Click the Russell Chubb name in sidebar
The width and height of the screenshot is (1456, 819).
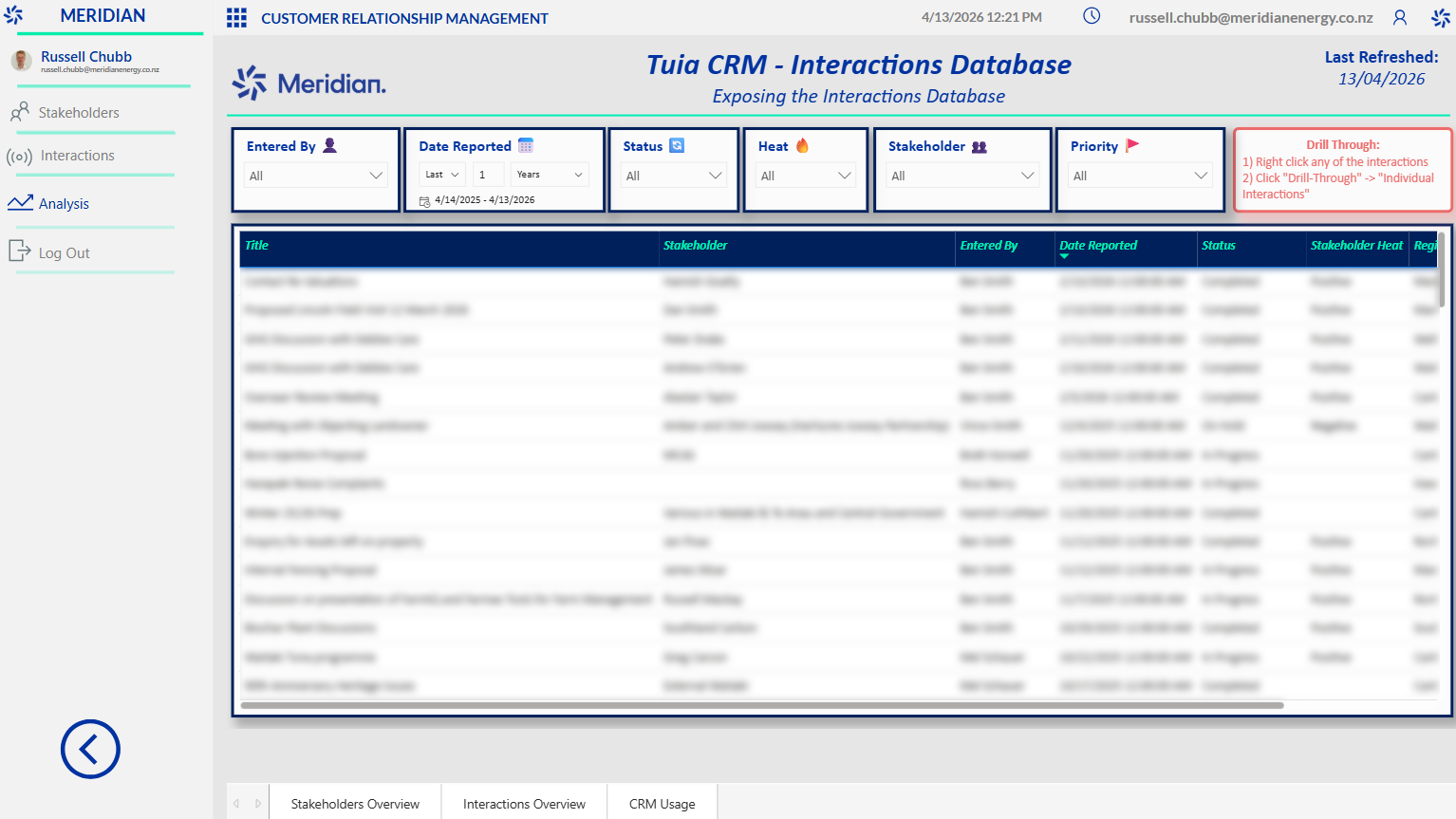[86, 57]
